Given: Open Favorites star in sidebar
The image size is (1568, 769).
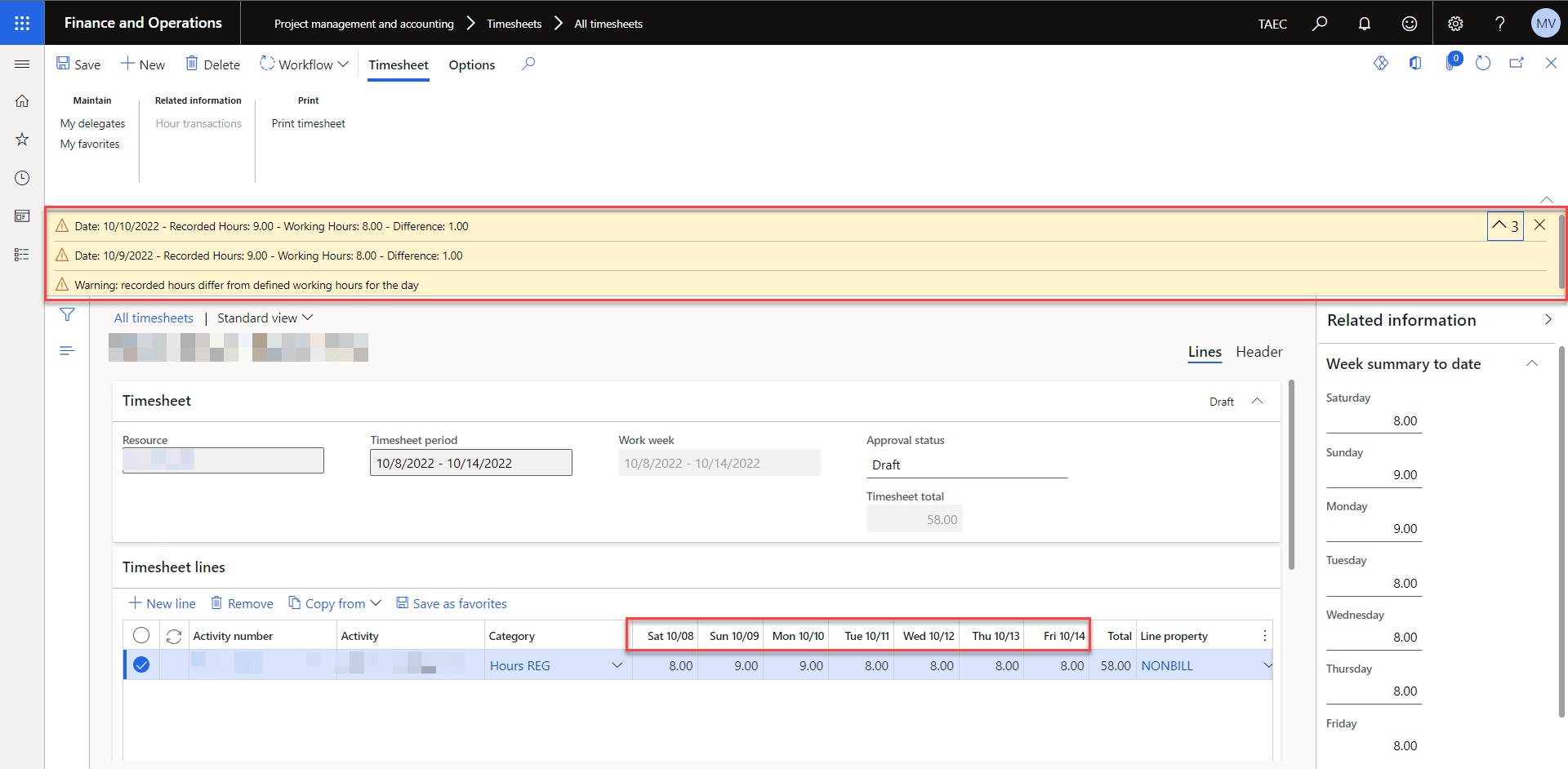Looking at the screenshot, I should [22, 140].
